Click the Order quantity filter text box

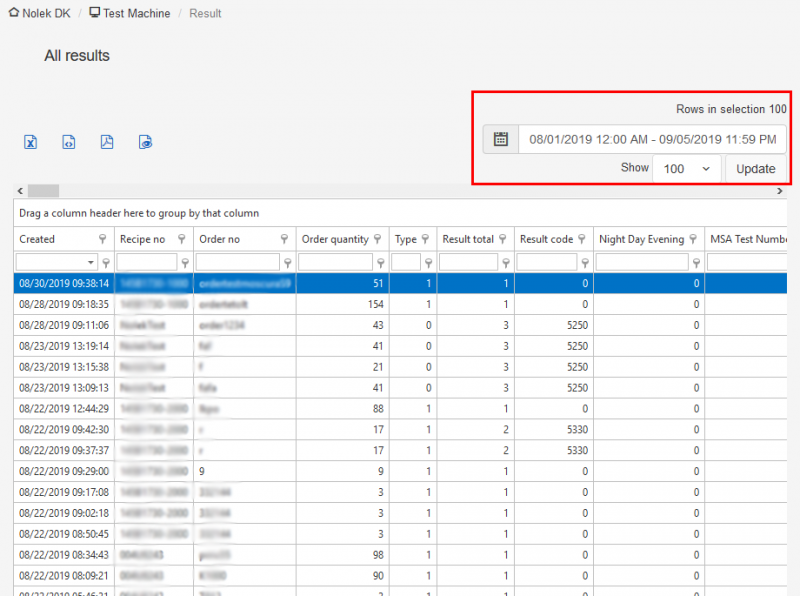tap(335, 262)
